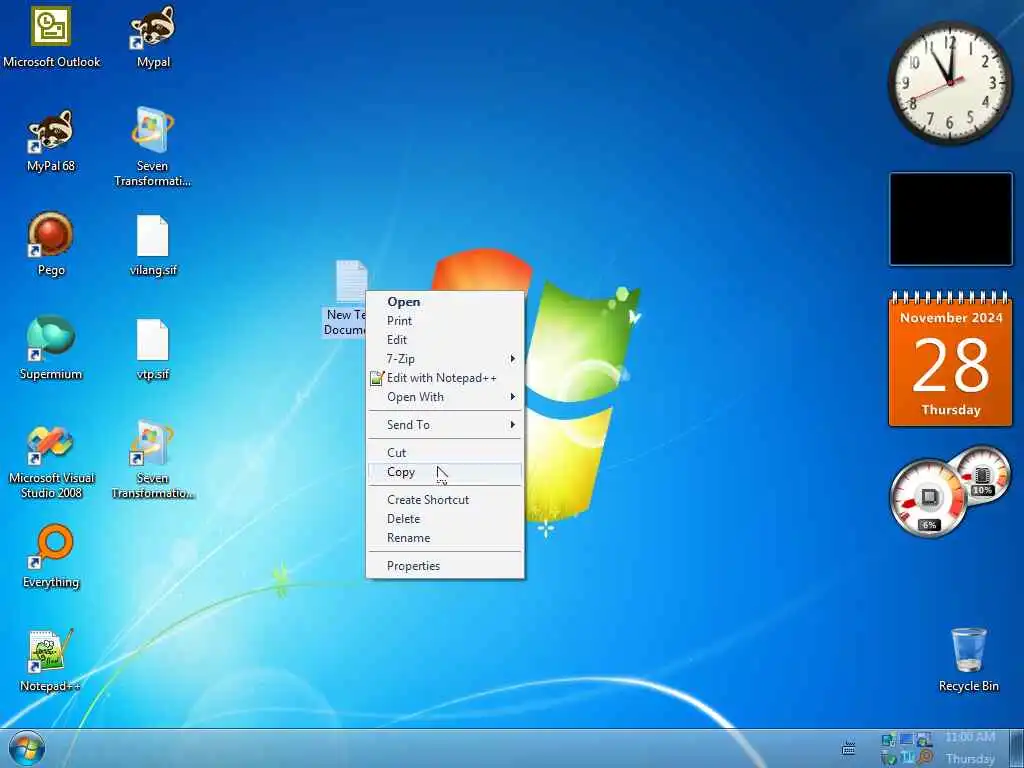Click the black slideshow gadget
Viewport: 1024px width, 768px height.
pos(951,219)
